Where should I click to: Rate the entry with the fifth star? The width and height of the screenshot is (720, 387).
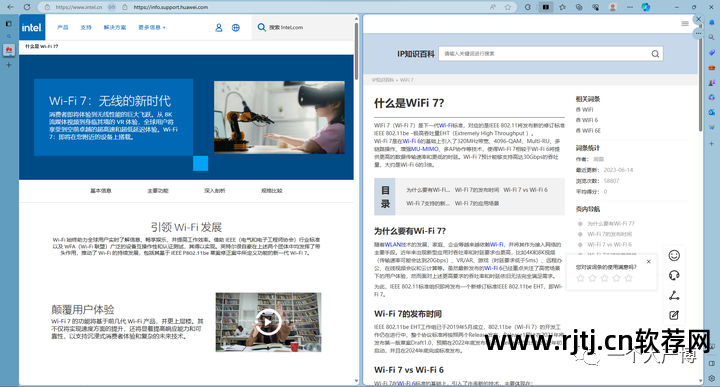tap(629, 278)
